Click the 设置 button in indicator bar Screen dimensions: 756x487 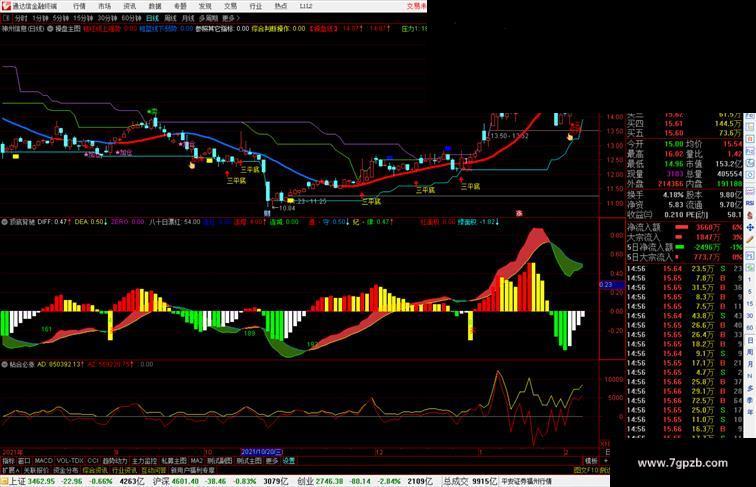click(289, 461)
